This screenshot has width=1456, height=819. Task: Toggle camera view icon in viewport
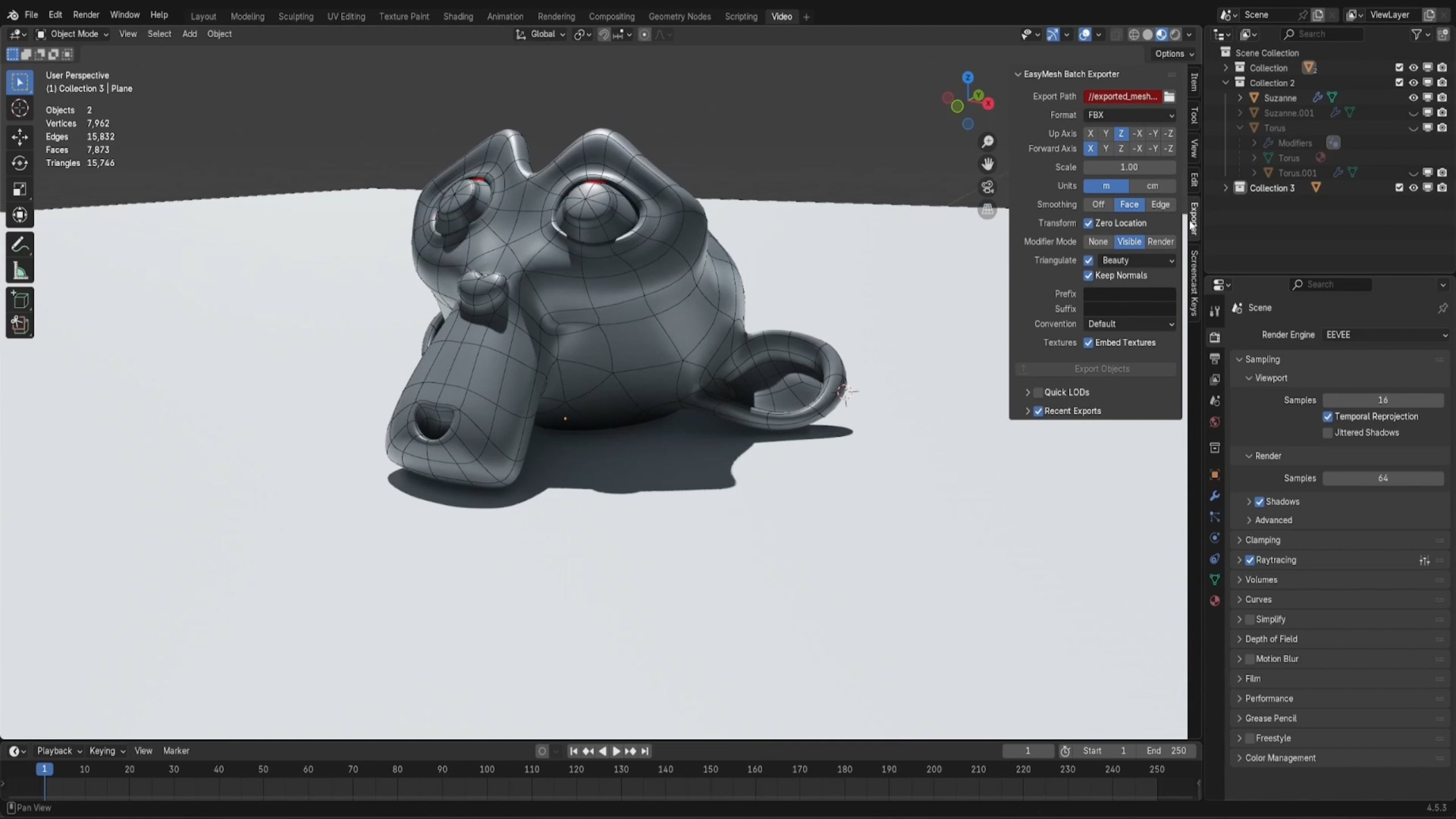(987, 187)
